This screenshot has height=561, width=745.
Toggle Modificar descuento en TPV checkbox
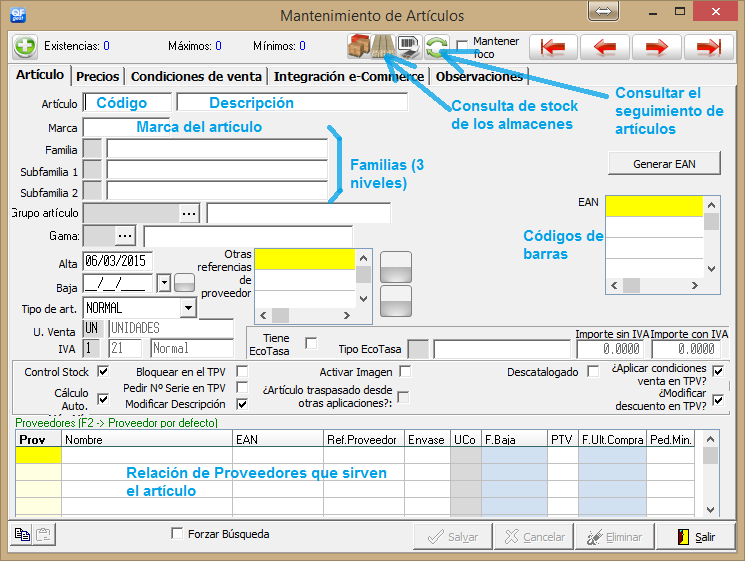pyautogui.click(x=718, y=400)
